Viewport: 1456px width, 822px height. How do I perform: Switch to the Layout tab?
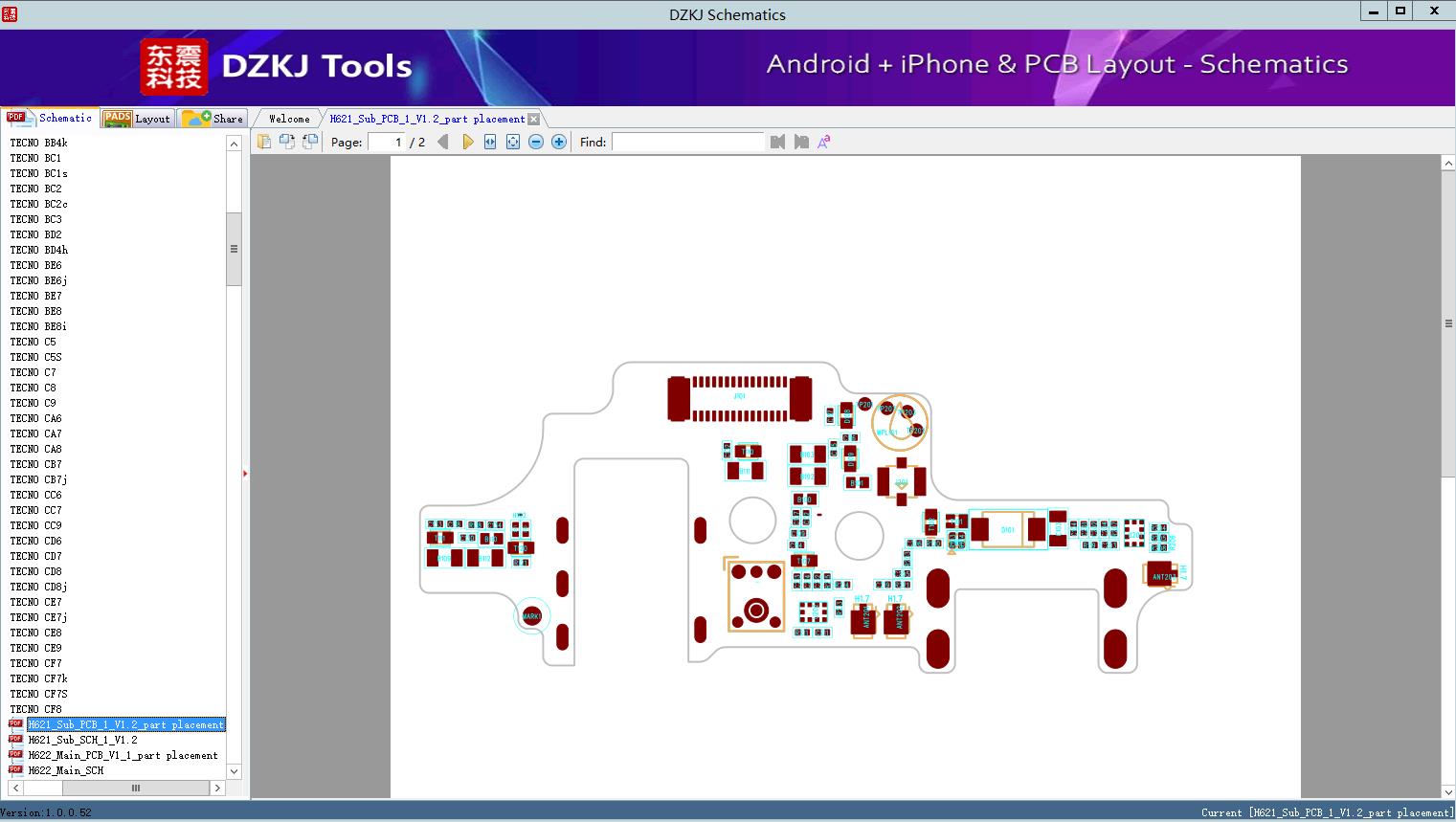point(138,119)
